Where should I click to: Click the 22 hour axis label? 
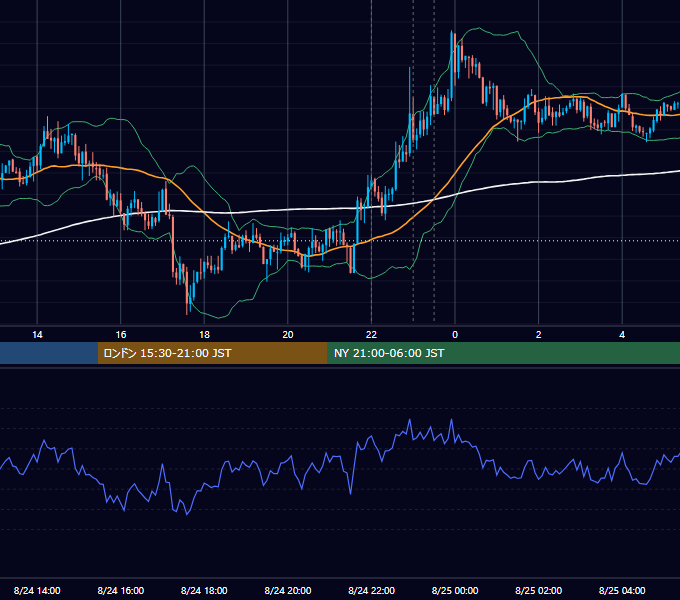(371, 335)
